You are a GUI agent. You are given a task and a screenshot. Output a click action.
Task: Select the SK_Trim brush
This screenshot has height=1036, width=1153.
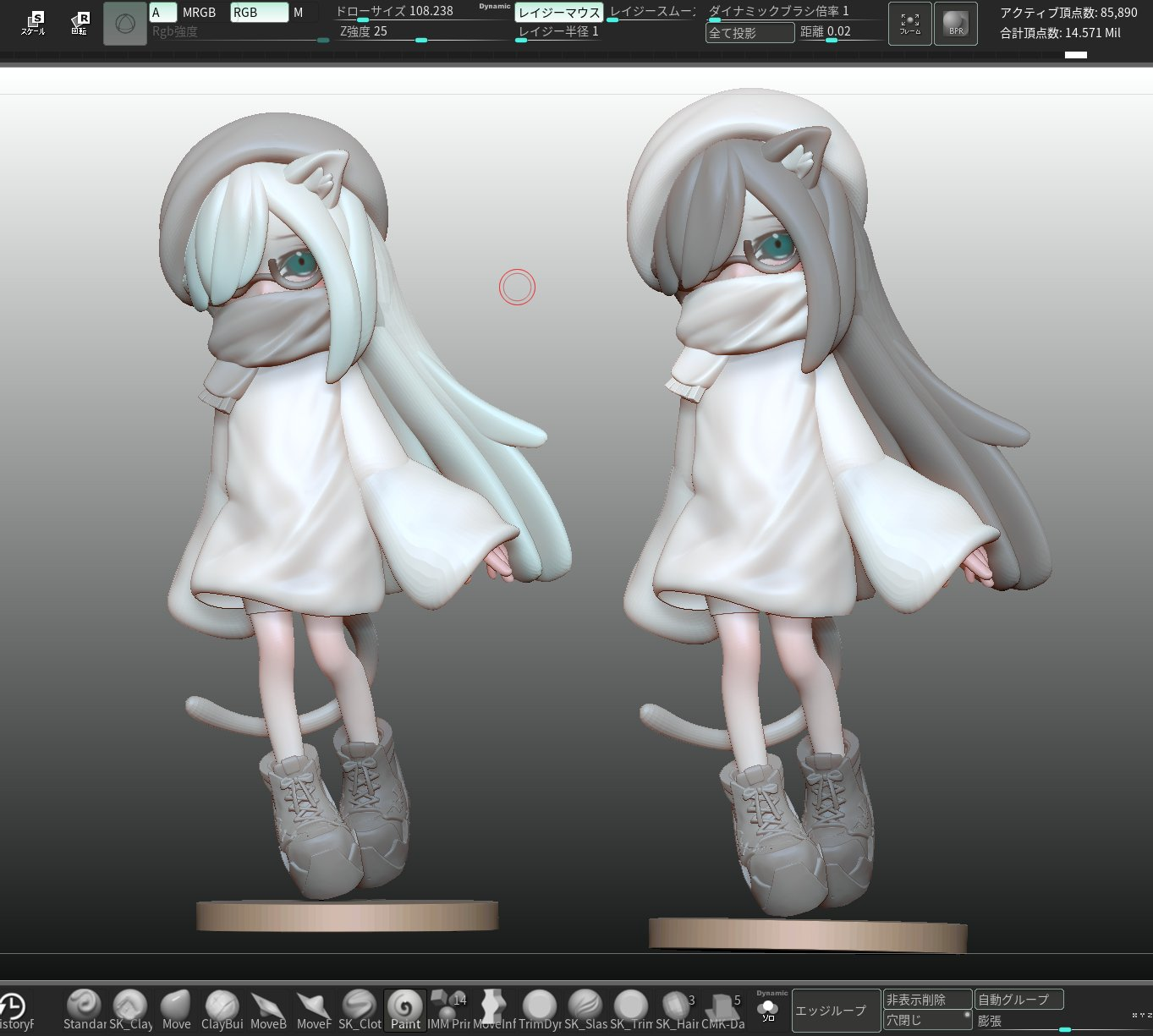(x=631, y=1010)
